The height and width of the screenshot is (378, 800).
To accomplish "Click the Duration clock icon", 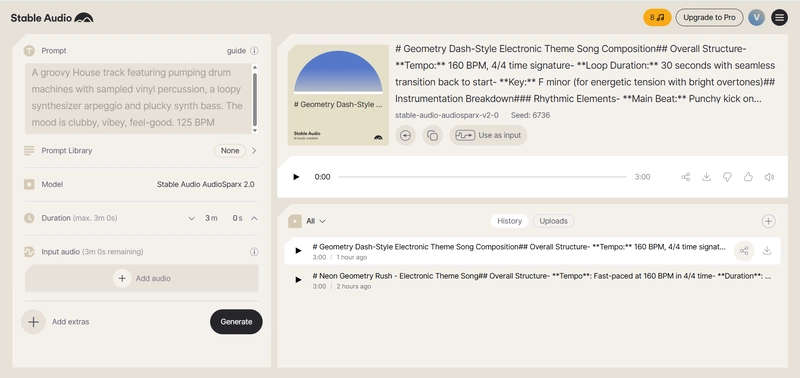I will [29, 218].
